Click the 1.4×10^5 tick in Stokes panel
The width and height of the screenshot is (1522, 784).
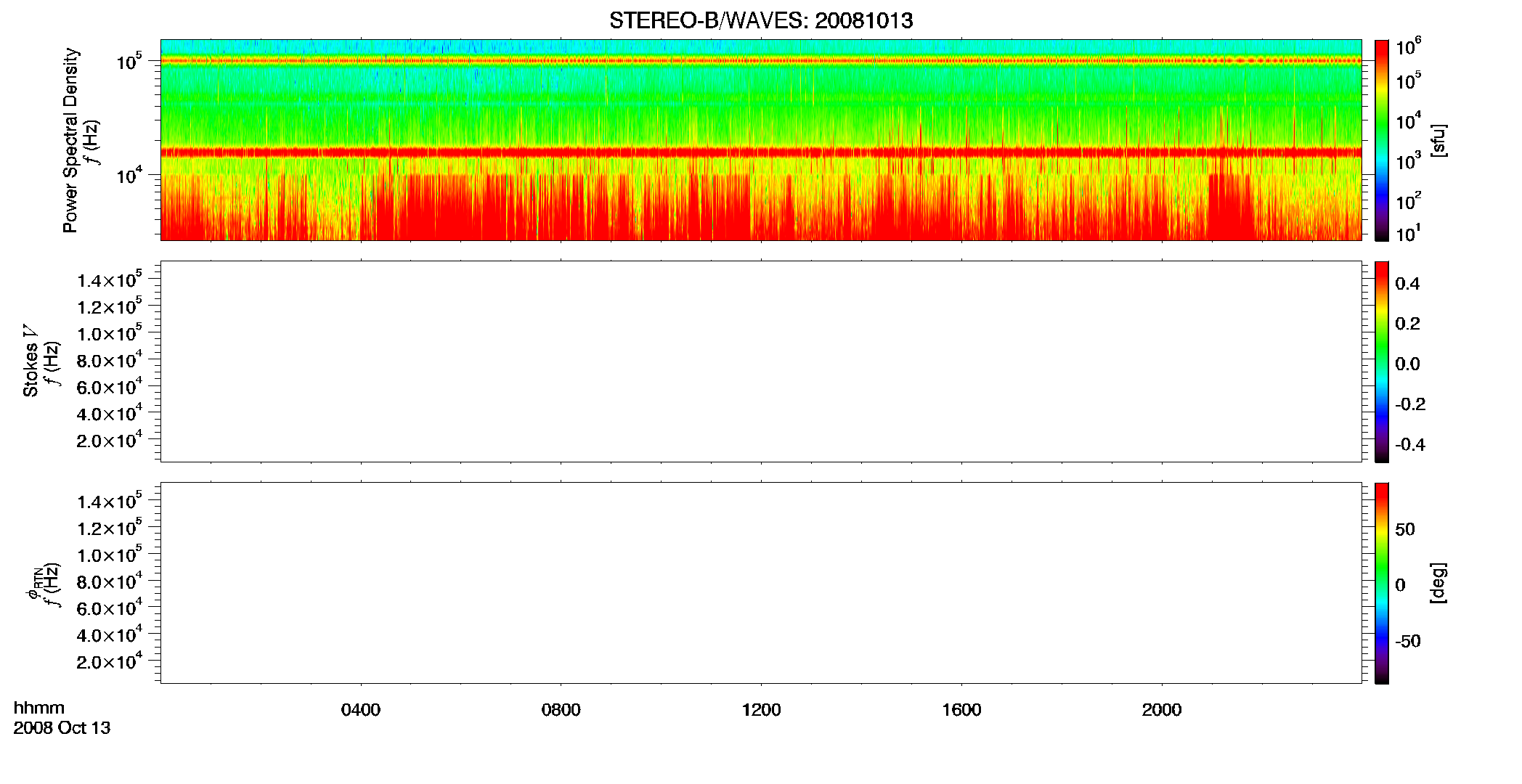[x=110, y=279]
